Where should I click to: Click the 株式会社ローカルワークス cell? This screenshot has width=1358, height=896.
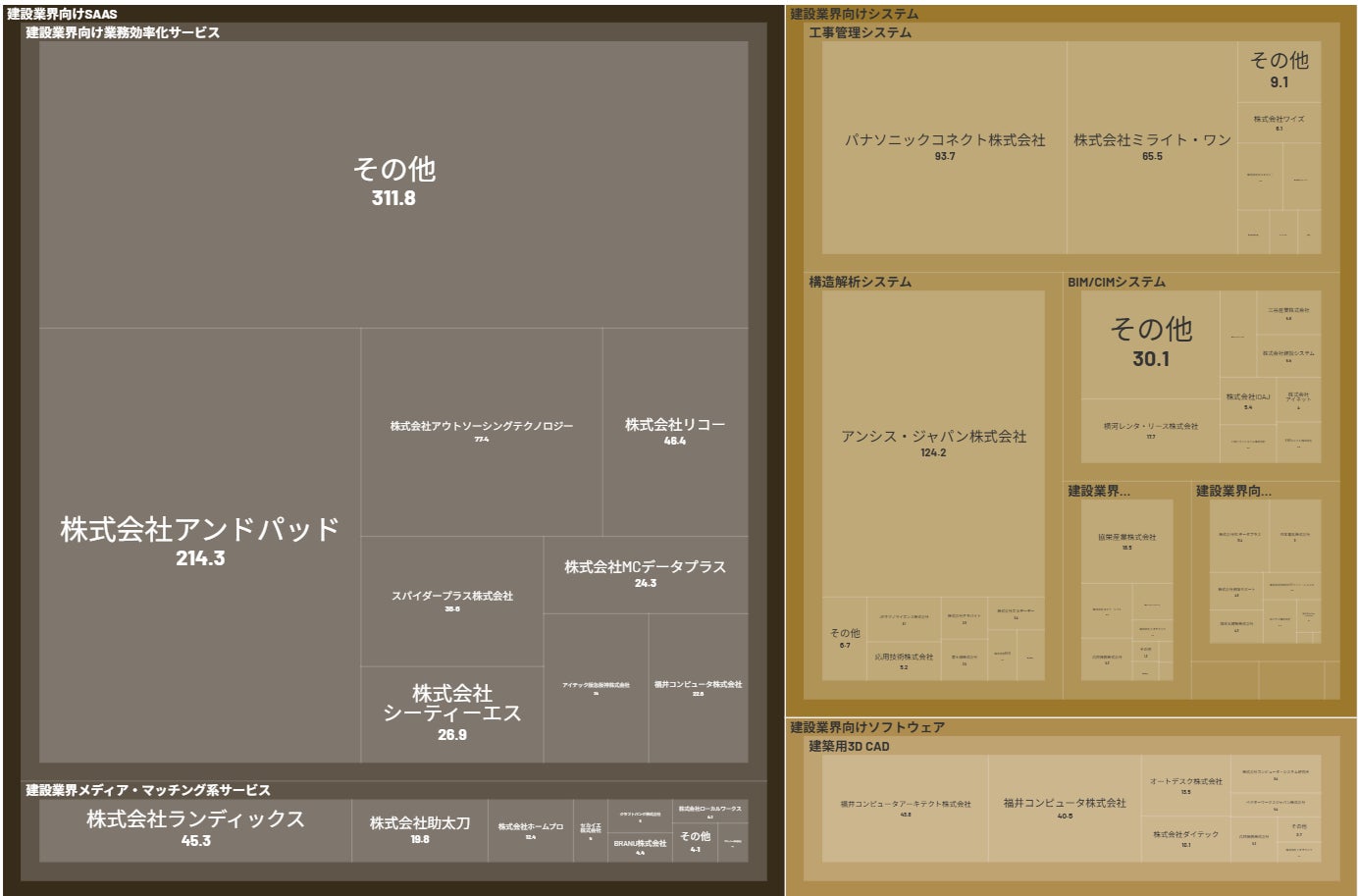coord(709,812)
